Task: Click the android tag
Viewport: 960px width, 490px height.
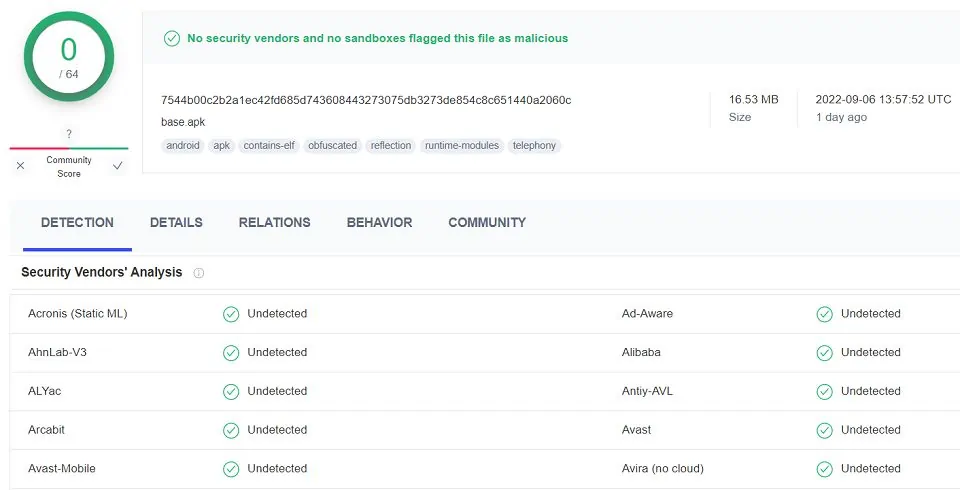Action: [x=183, y=146]
